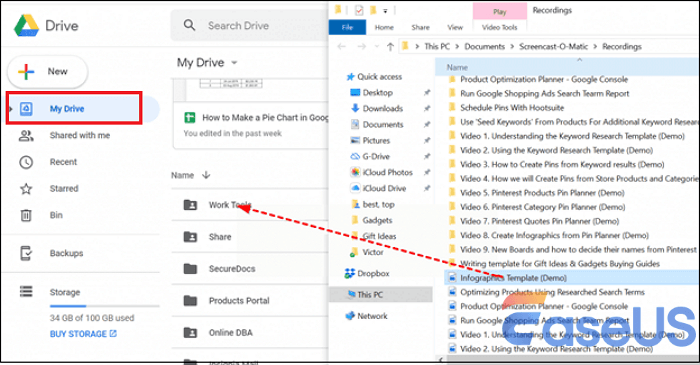
Task: Open the recent locations dropdown in Explorer
Action: pos(377,46)
